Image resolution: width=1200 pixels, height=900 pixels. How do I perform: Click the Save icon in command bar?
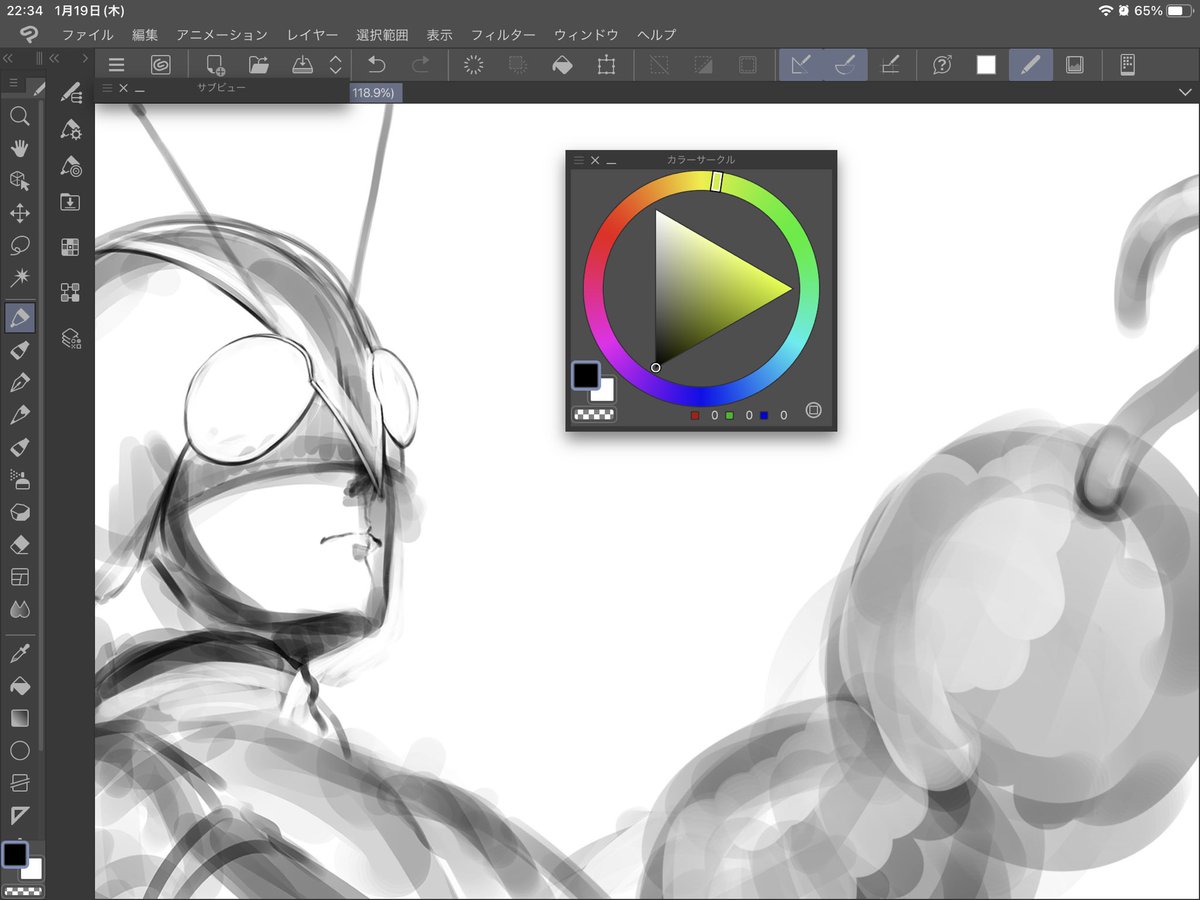(x=303, y=65)
